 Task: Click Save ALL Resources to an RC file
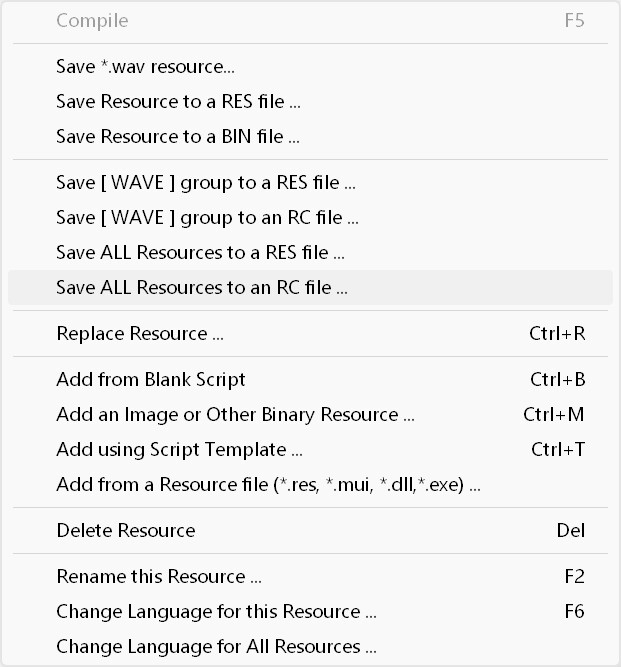[202, 288]
